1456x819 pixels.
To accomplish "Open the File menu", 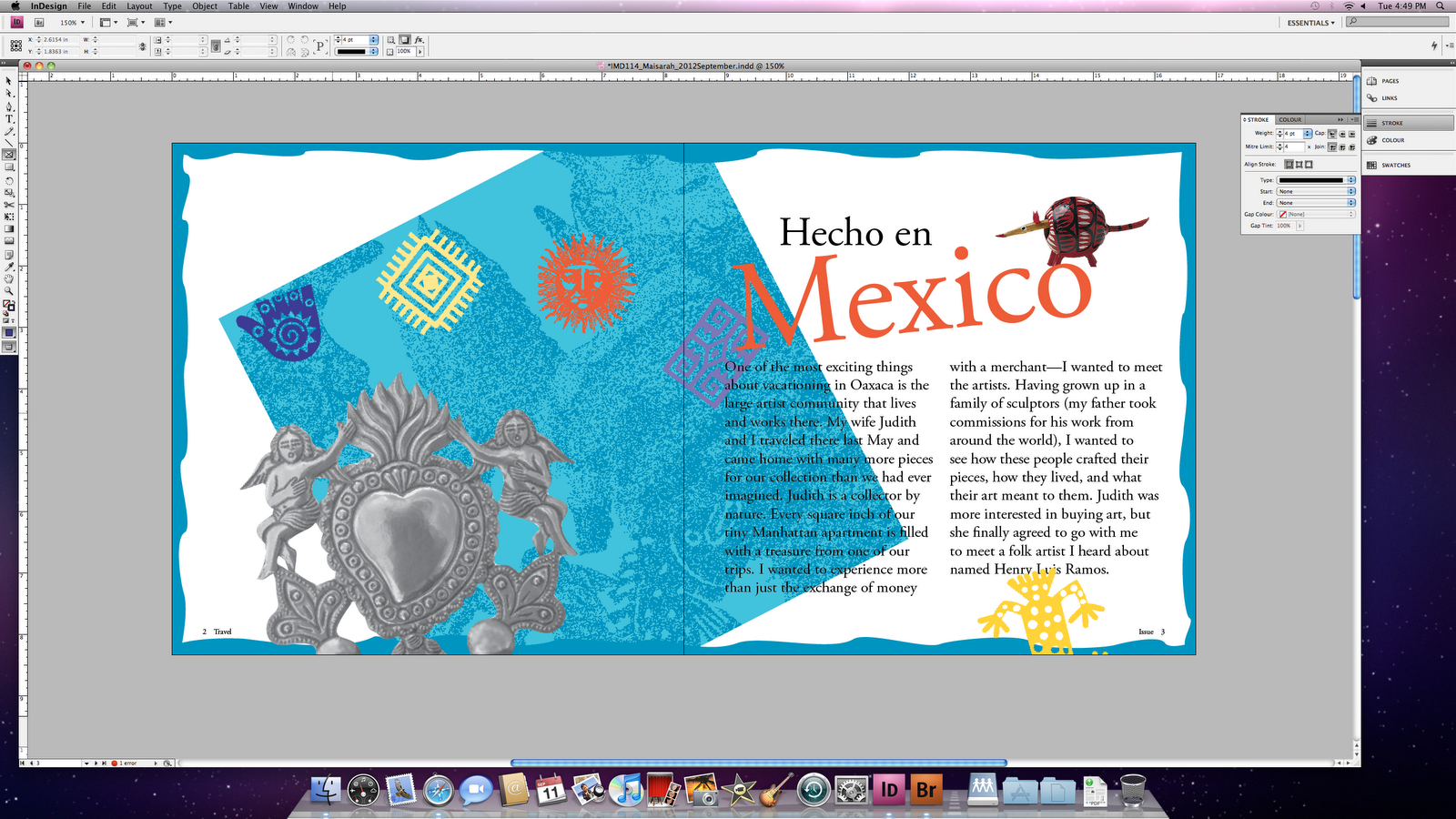I will pyautogui.click(x=84, y=5).
